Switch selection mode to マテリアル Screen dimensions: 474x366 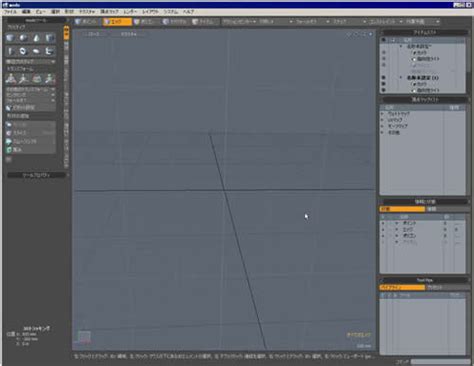point(176,22)
